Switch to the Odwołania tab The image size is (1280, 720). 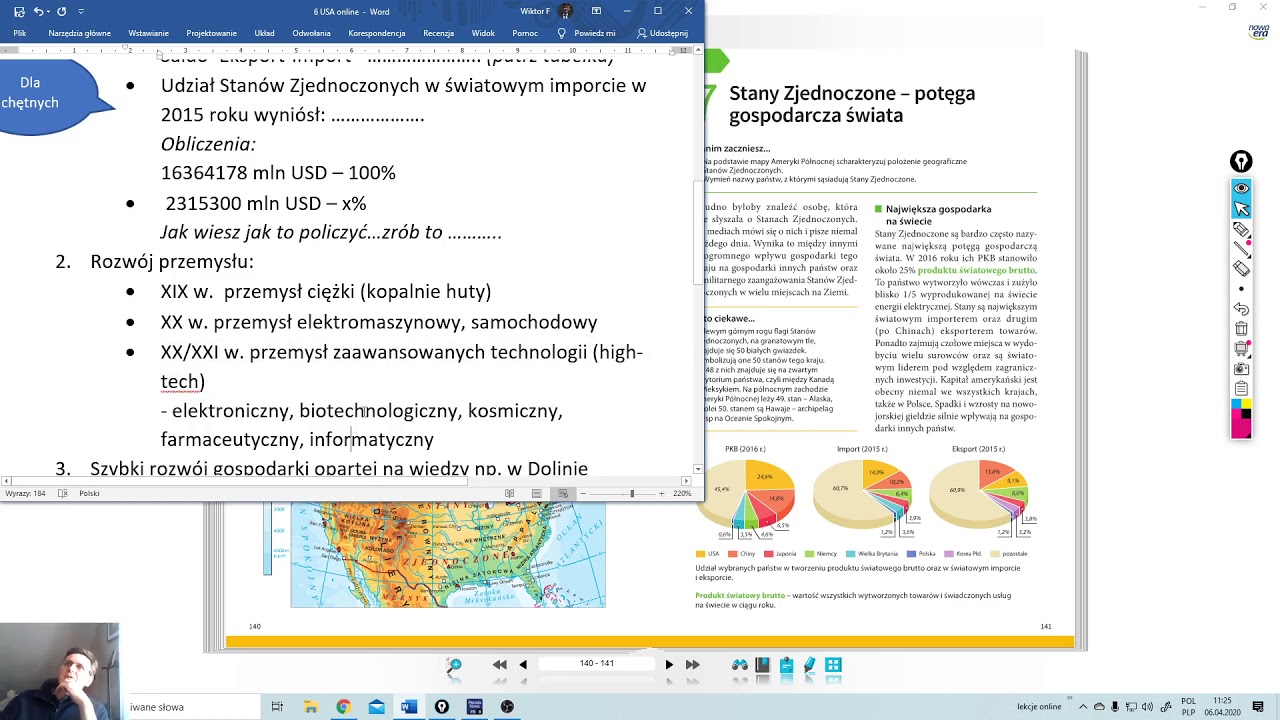tap(312, 33)
